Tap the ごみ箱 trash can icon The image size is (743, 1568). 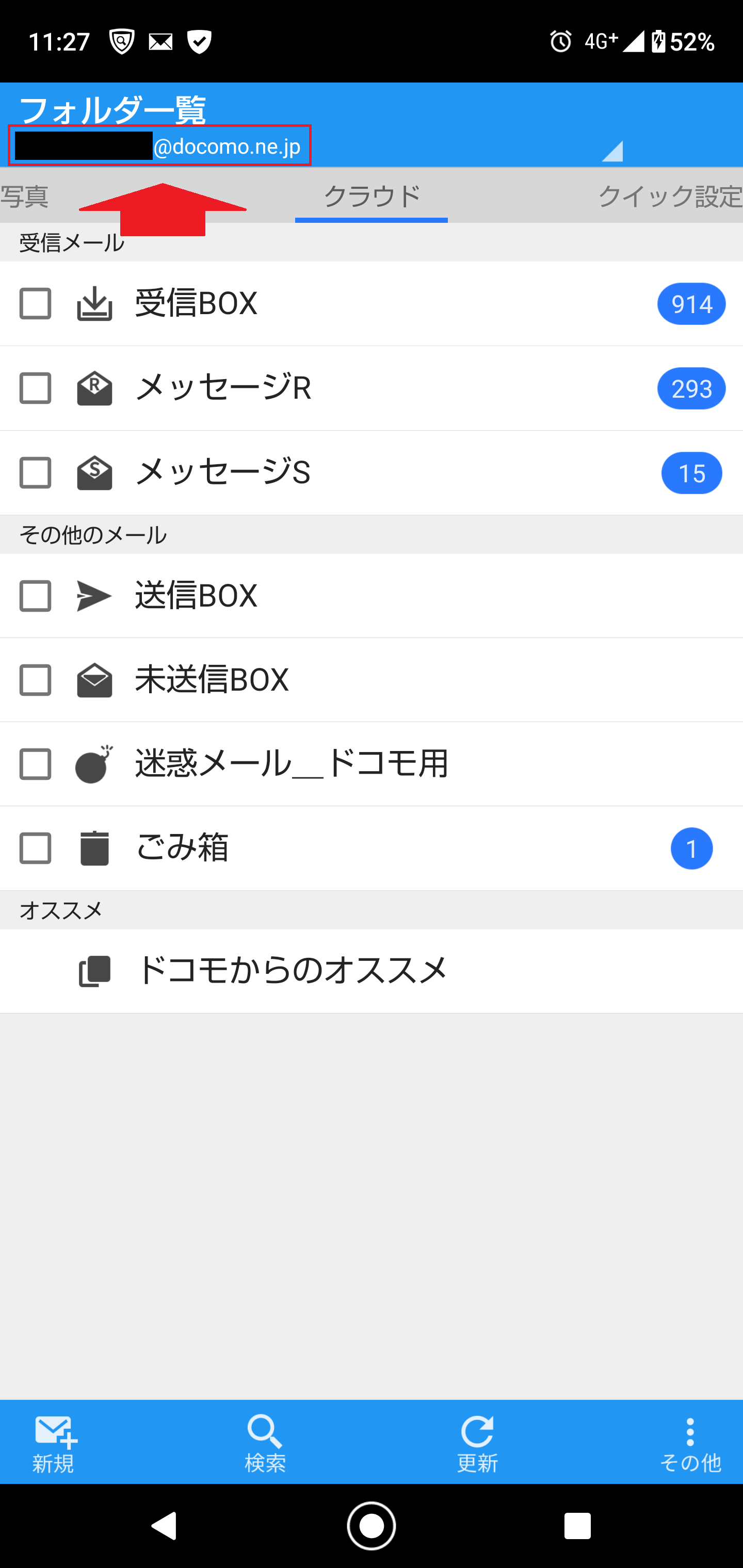(x=94, y=848)
